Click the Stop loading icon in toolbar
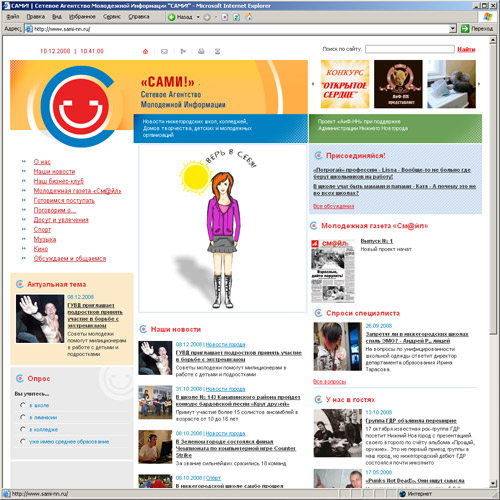This screenshot has height=500, width=500. [x=225, y=17]
